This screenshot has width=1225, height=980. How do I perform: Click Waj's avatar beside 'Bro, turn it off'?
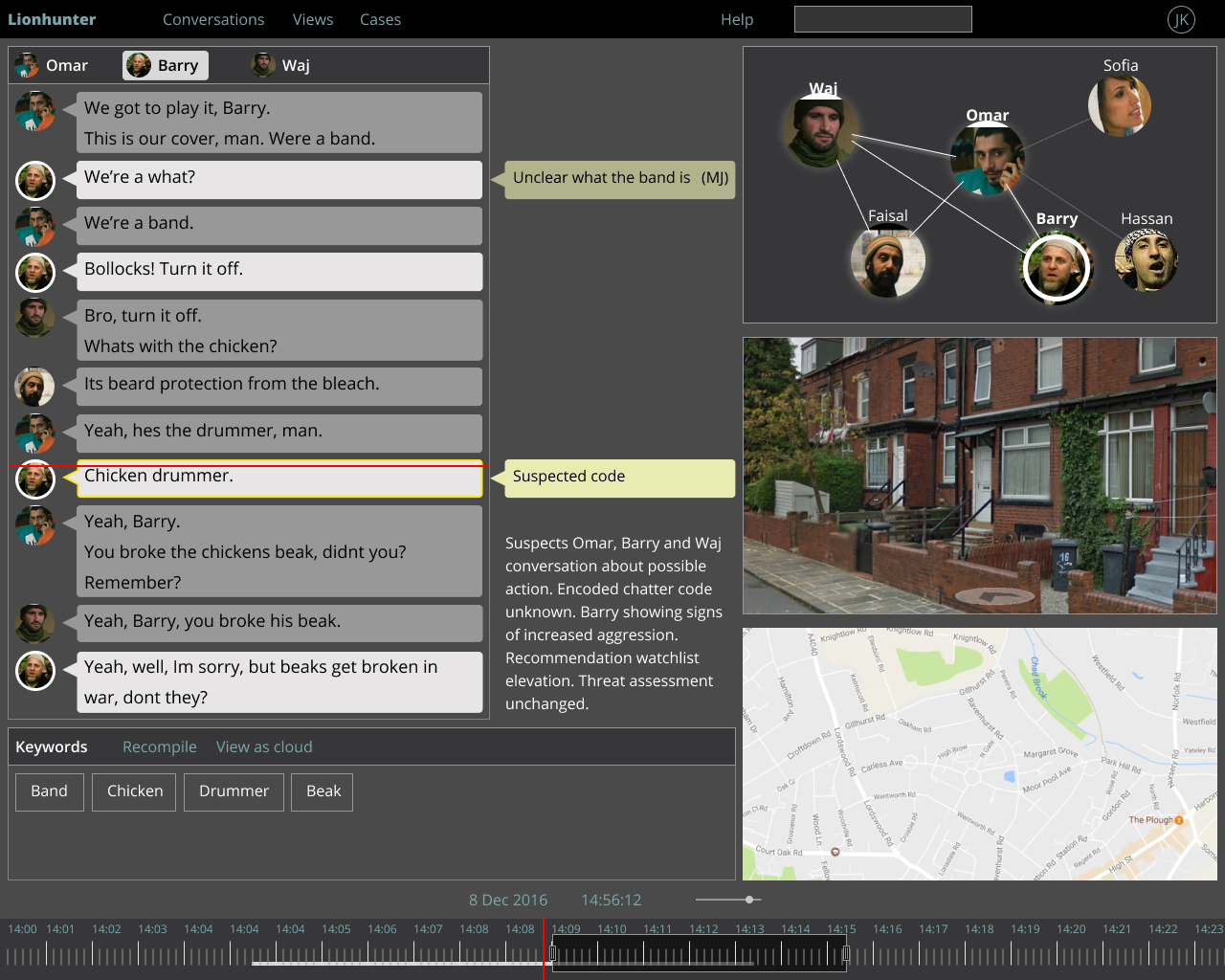pyautogui.click(x=35, y=319)
